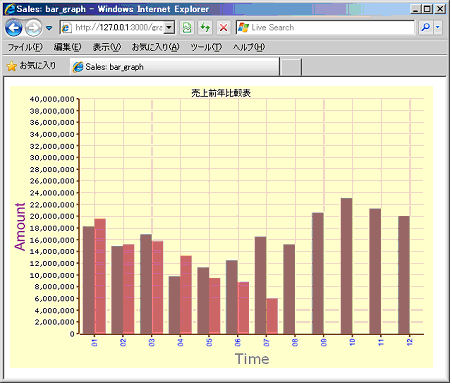Select the Sales: bar_graph tab
This screenshot has height=385, width=452.
click(175, 67)
